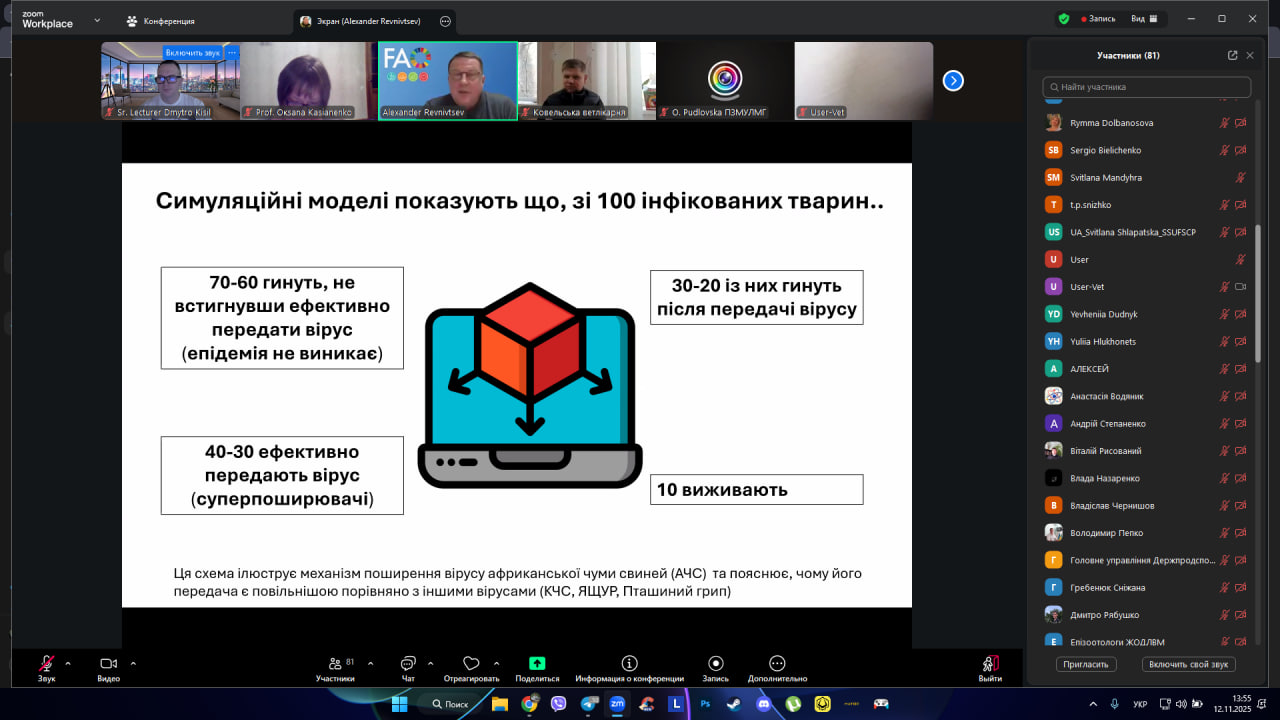This screenshot has width=1280, height=720.
Task: Toggle the Участники participants panel
Action: pos(335,664)
